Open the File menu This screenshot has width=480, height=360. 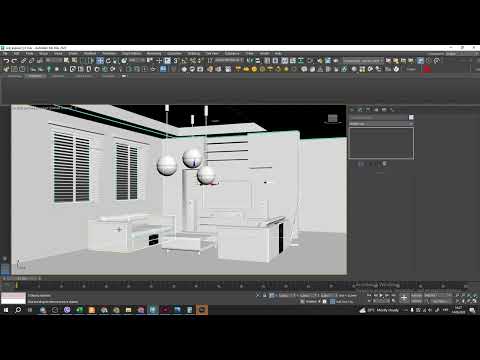(5, 53)
